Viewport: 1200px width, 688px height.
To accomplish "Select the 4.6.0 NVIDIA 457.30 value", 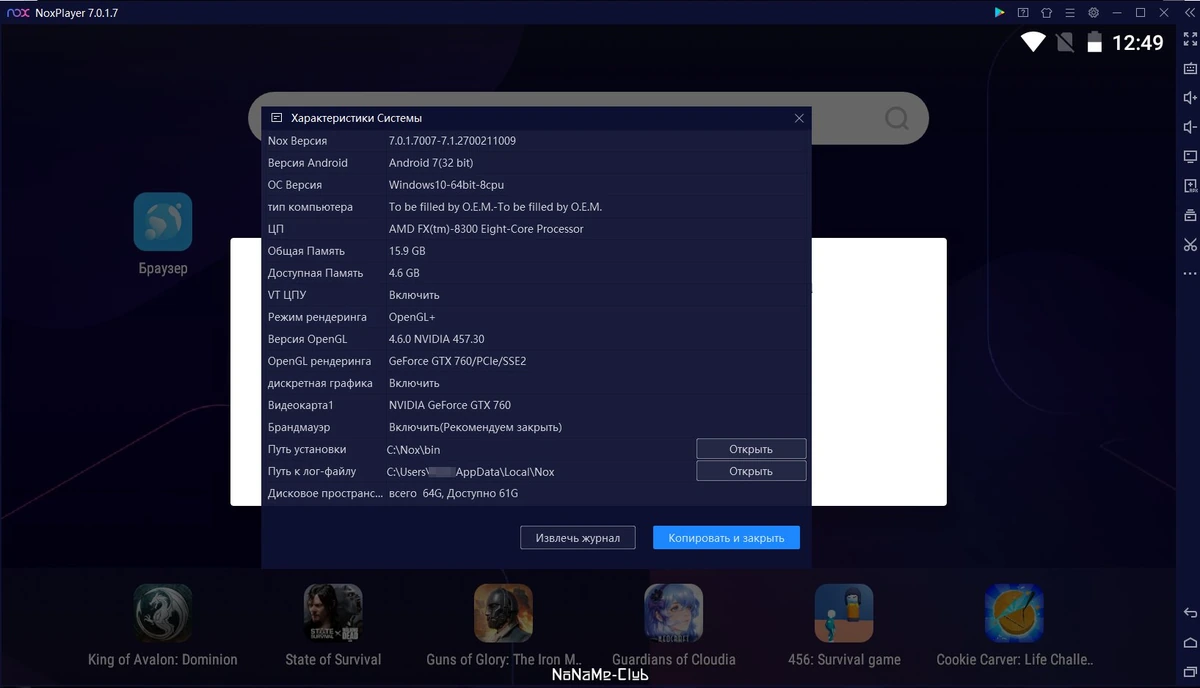I will [x=436, y=339].
